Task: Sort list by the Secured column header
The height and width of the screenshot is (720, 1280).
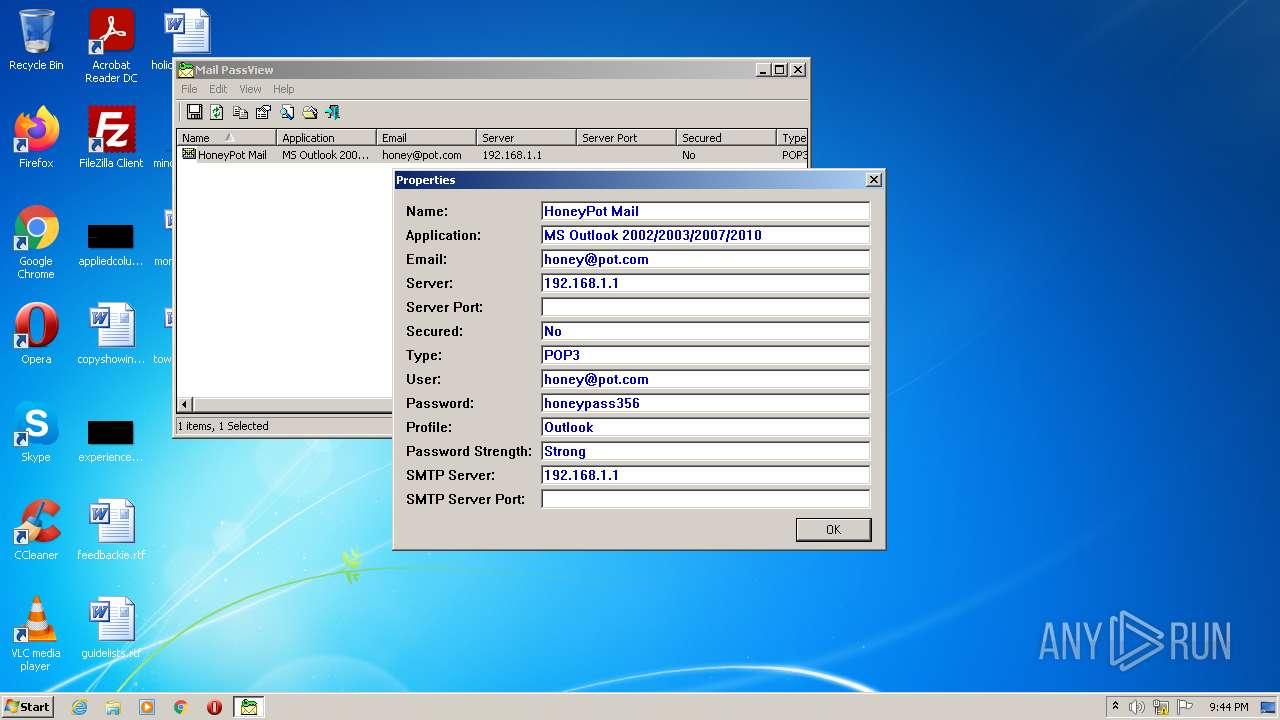Action: [726, 138]
